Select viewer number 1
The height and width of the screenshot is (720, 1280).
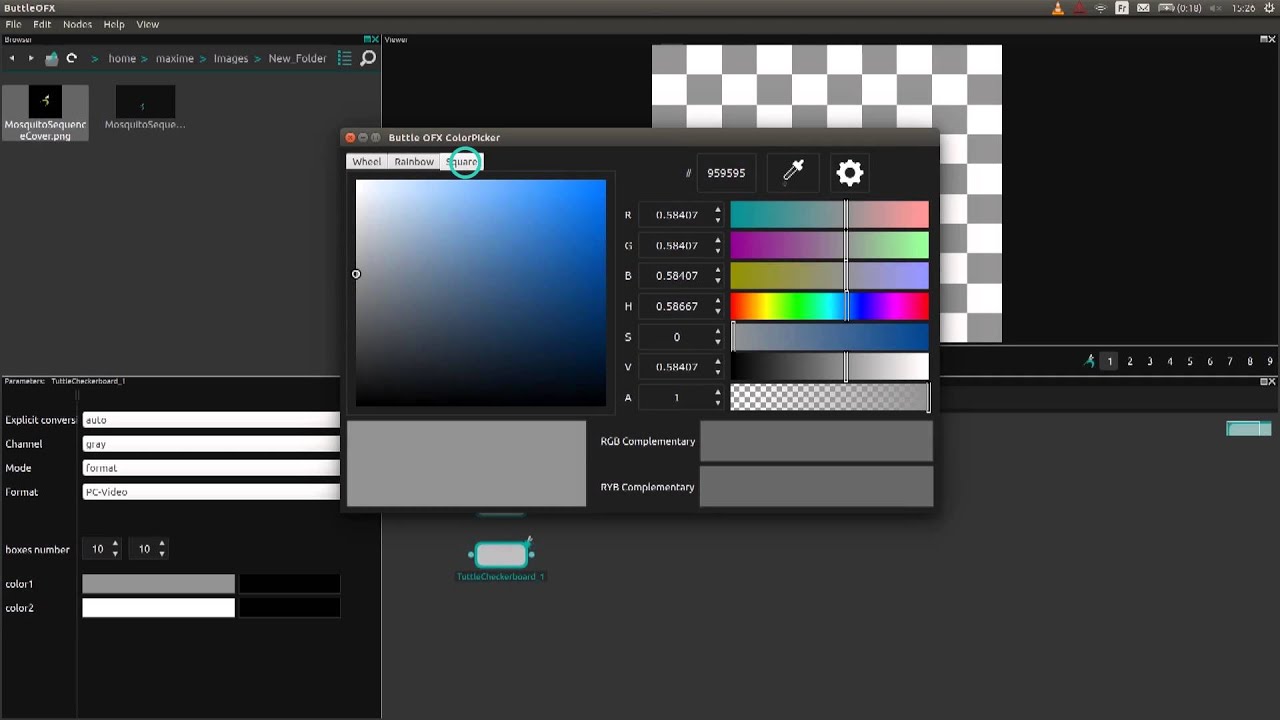[1109, 361]
